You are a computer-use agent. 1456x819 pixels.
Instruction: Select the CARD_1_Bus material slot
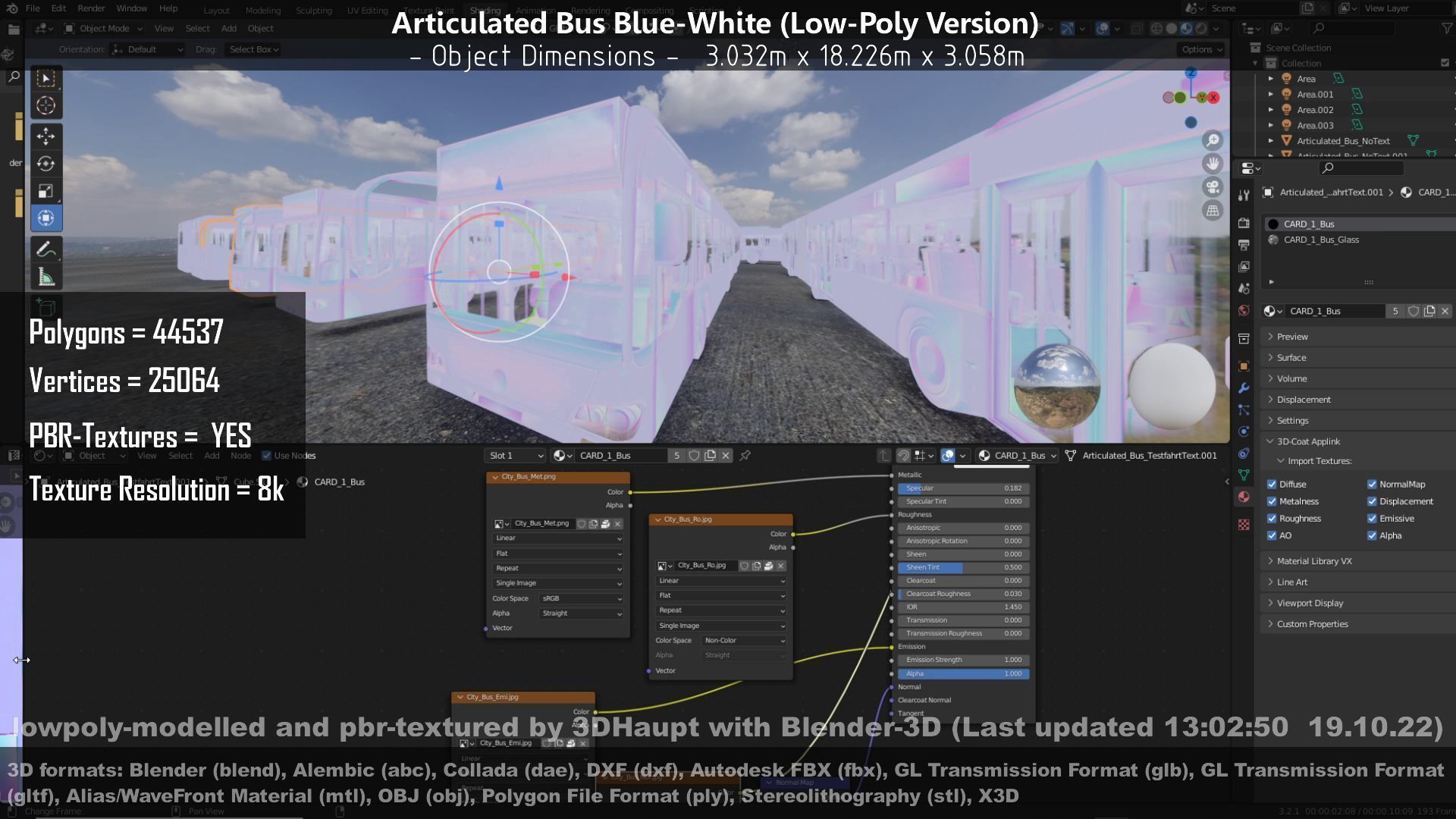point(1357,224)
